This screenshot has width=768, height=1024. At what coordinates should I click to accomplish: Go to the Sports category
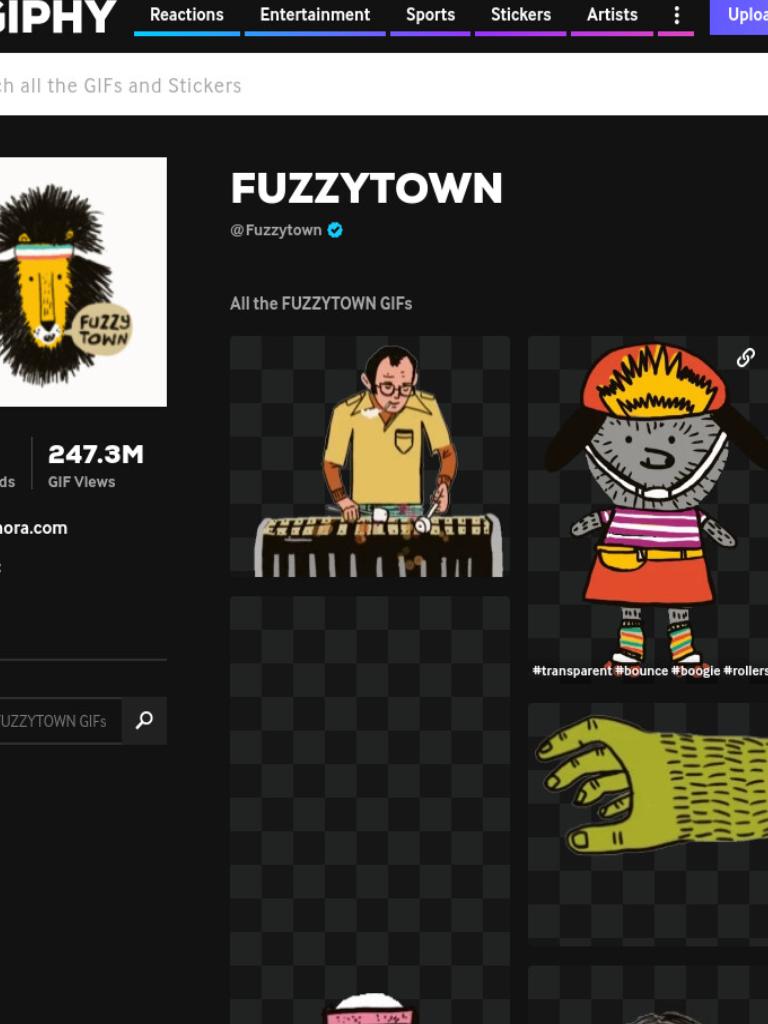(x=430, y=15)
